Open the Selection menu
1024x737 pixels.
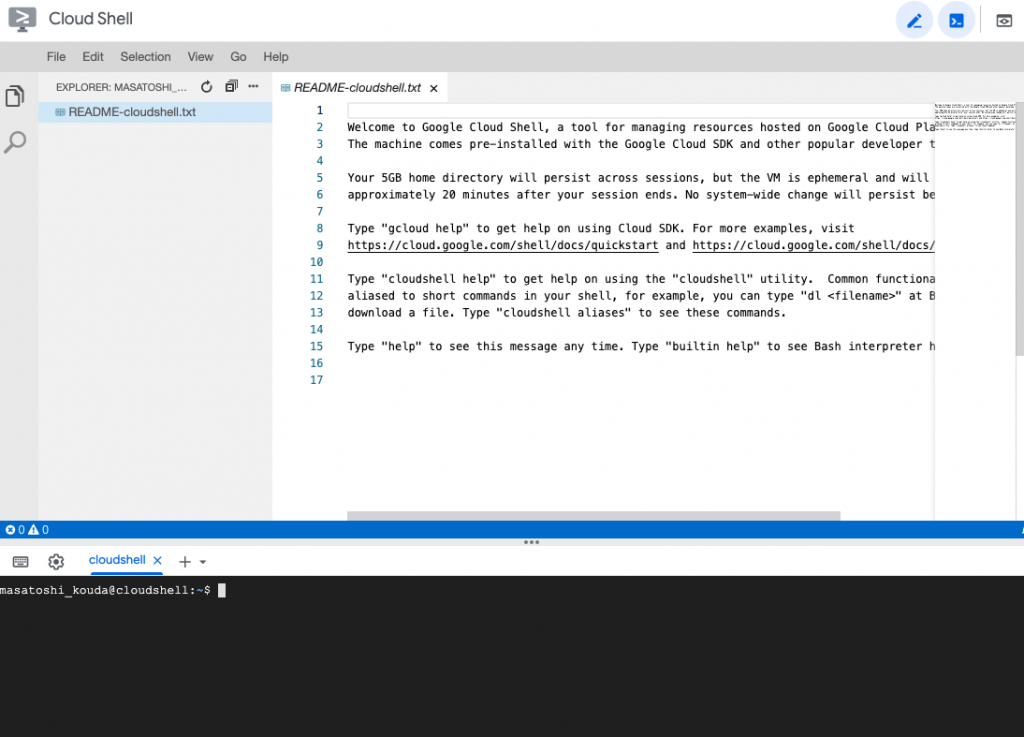145,57
